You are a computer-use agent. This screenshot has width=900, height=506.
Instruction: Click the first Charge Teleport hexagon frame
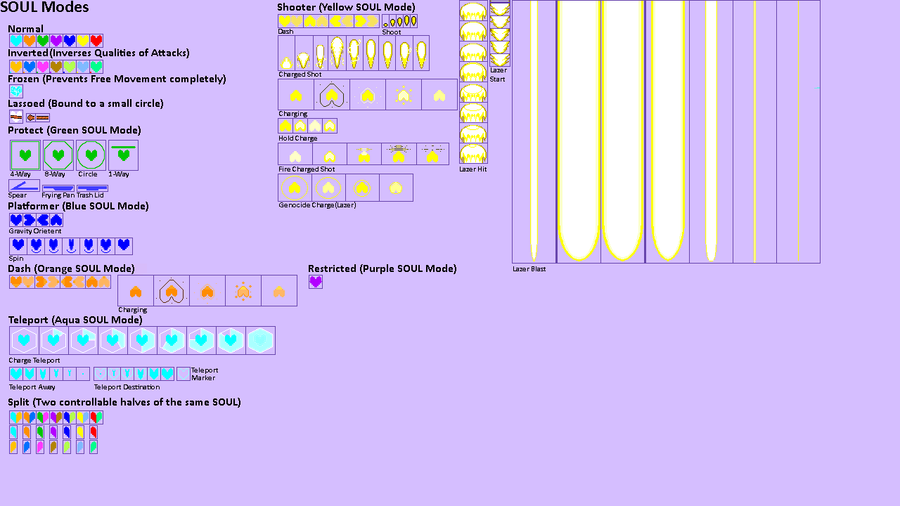(x=24, y=341)
